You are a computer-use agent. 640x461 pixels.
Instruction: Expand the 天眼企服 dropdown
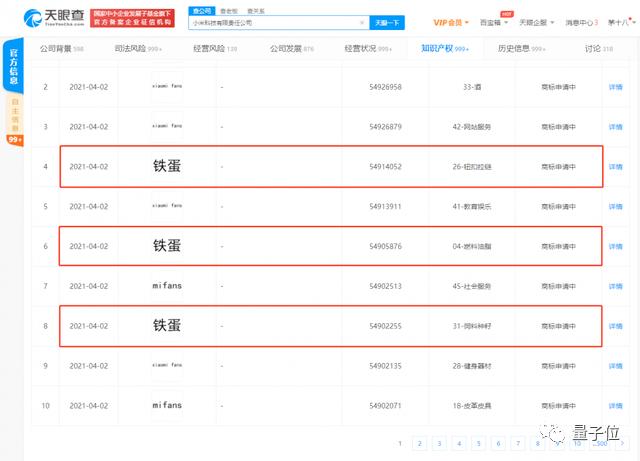(536, 22)
